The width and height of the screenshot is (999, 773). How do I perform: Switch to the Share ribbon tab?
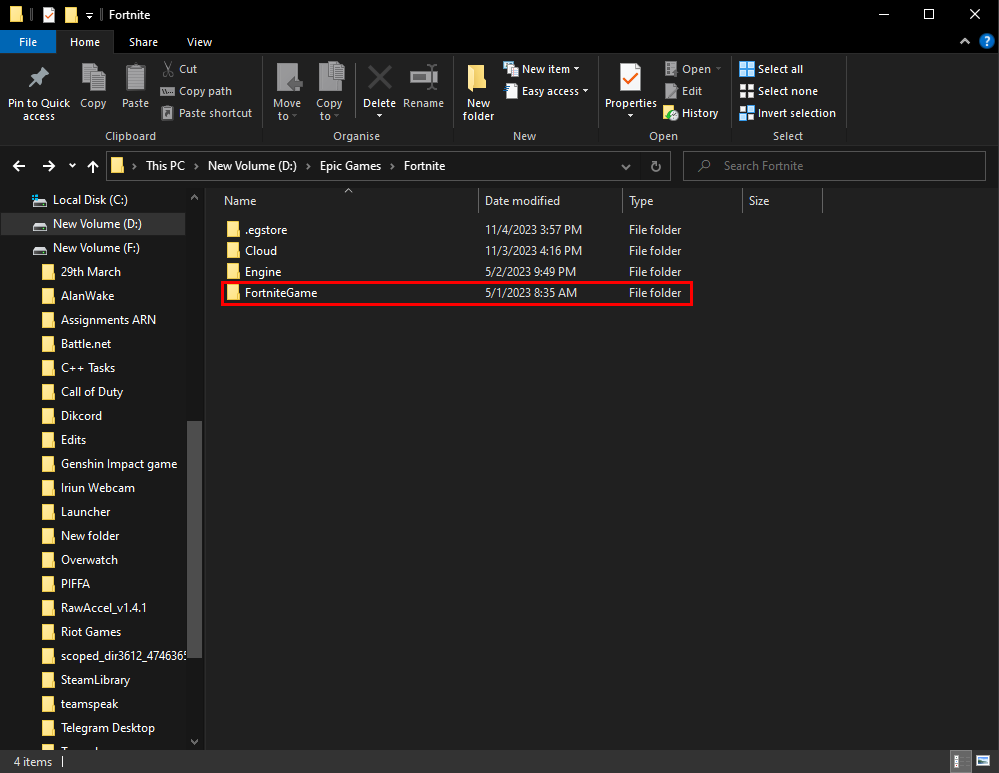pyautogui.click(x=143, y=42)
